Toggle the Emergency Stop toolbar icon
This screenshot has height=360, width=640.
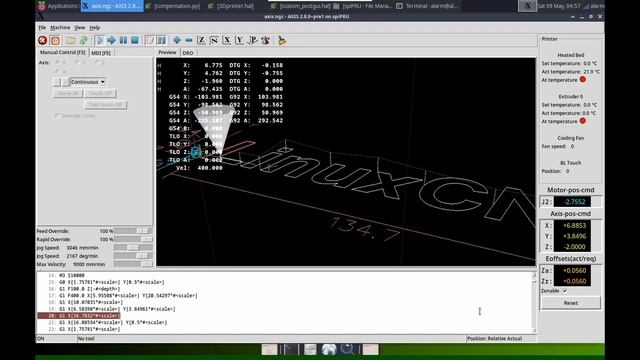point(42,40)
